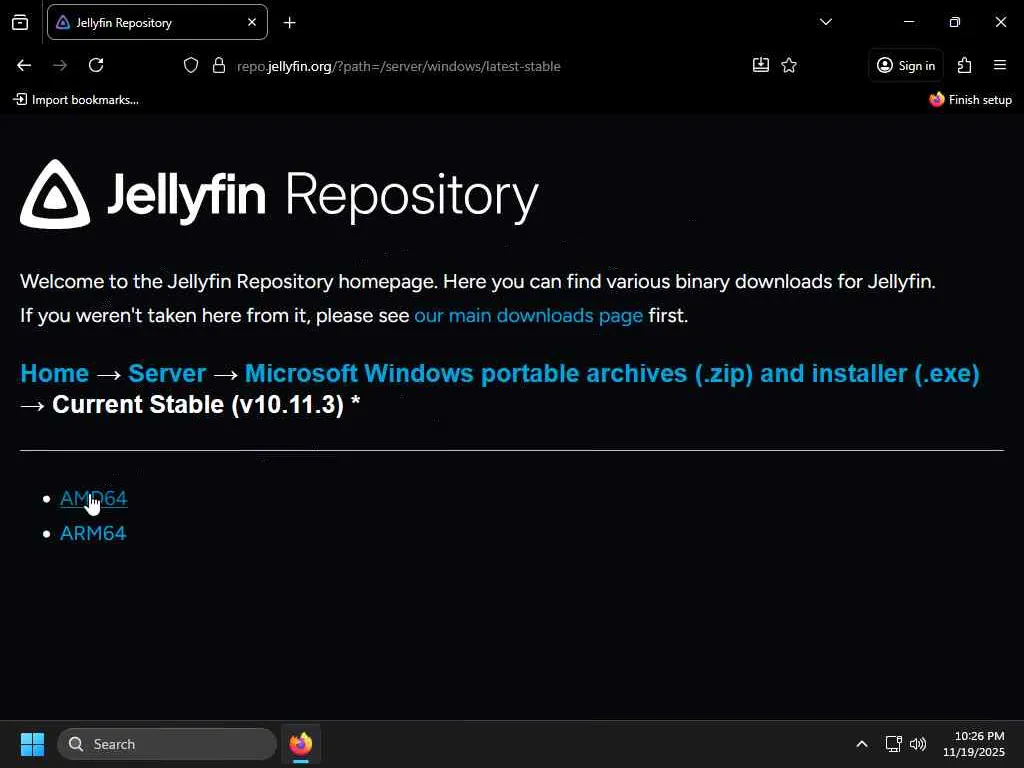This screenshot has width=1024, height=768.
Task: Click the Jellyfin triangle logo
Action: tap(55, 194)
